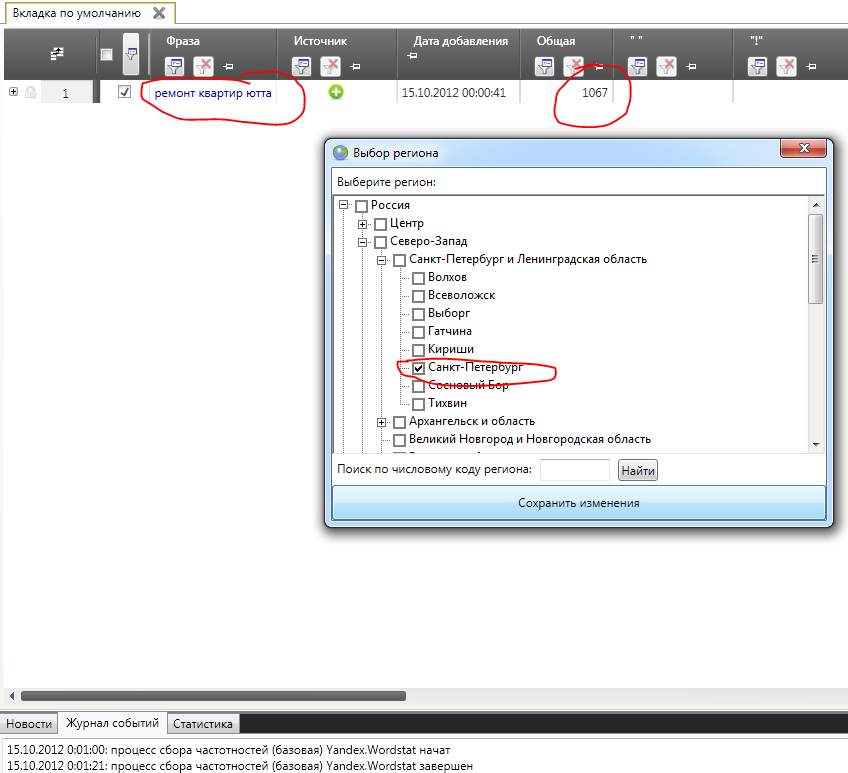Pin the Дата добавления column

click(x=412, y=56)
